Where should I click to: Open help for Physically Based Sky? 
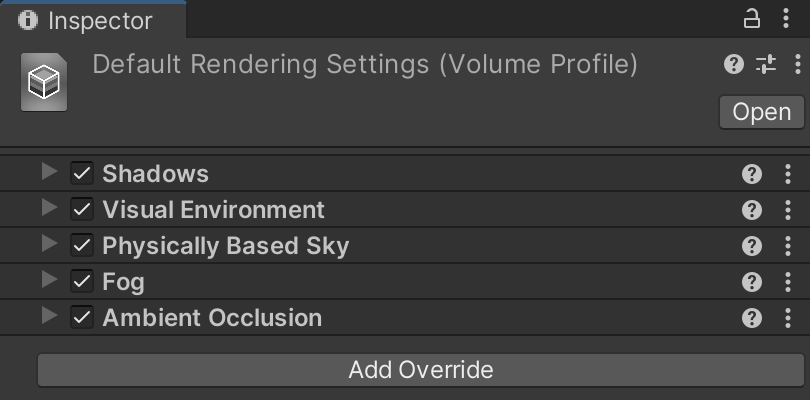tap(752, 246)
